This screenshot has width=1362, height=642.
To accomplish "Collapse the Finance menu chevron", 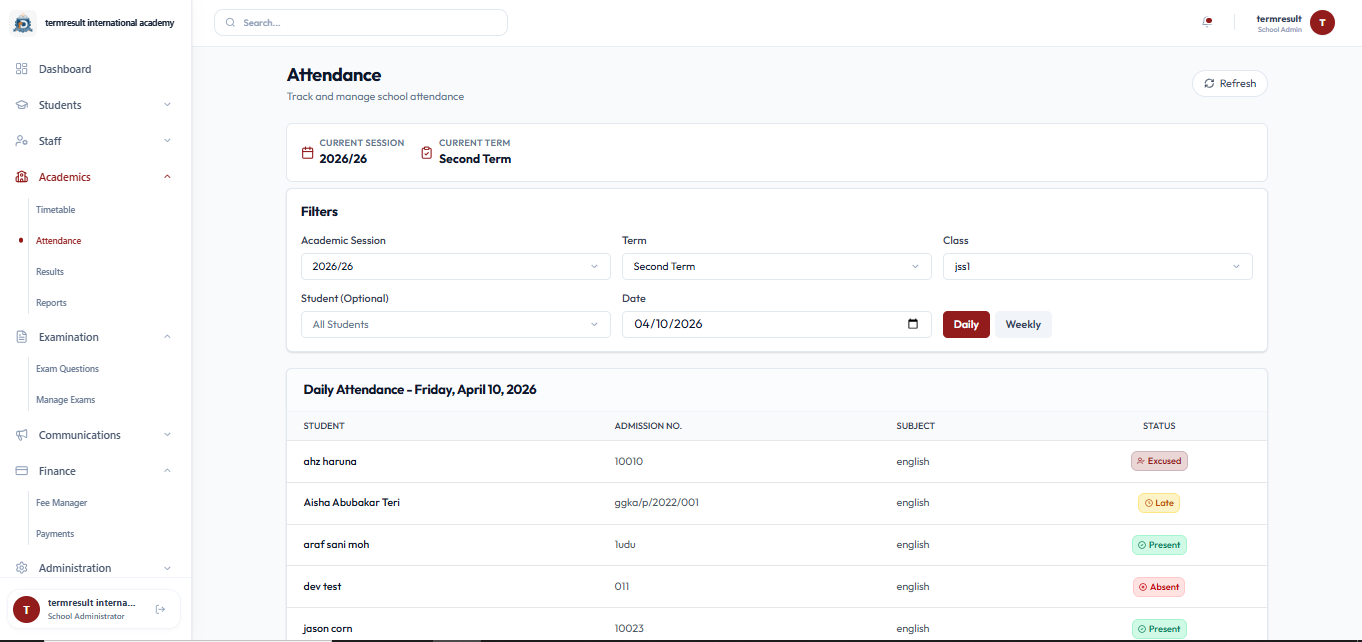I will (167, 471).
